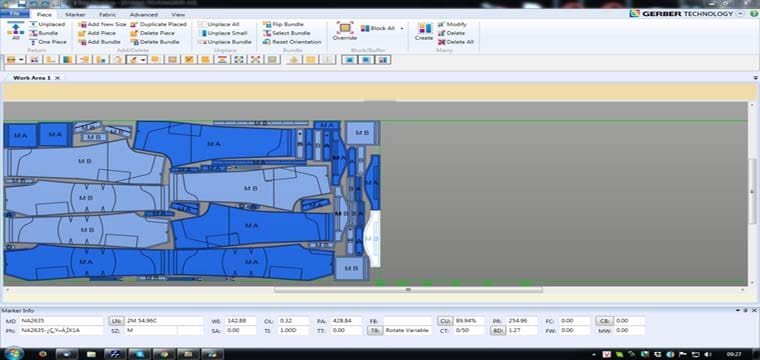This screenshot has width=760, height=360.
Task: Return Bundle in the Return group
Action: coord(44,33)
